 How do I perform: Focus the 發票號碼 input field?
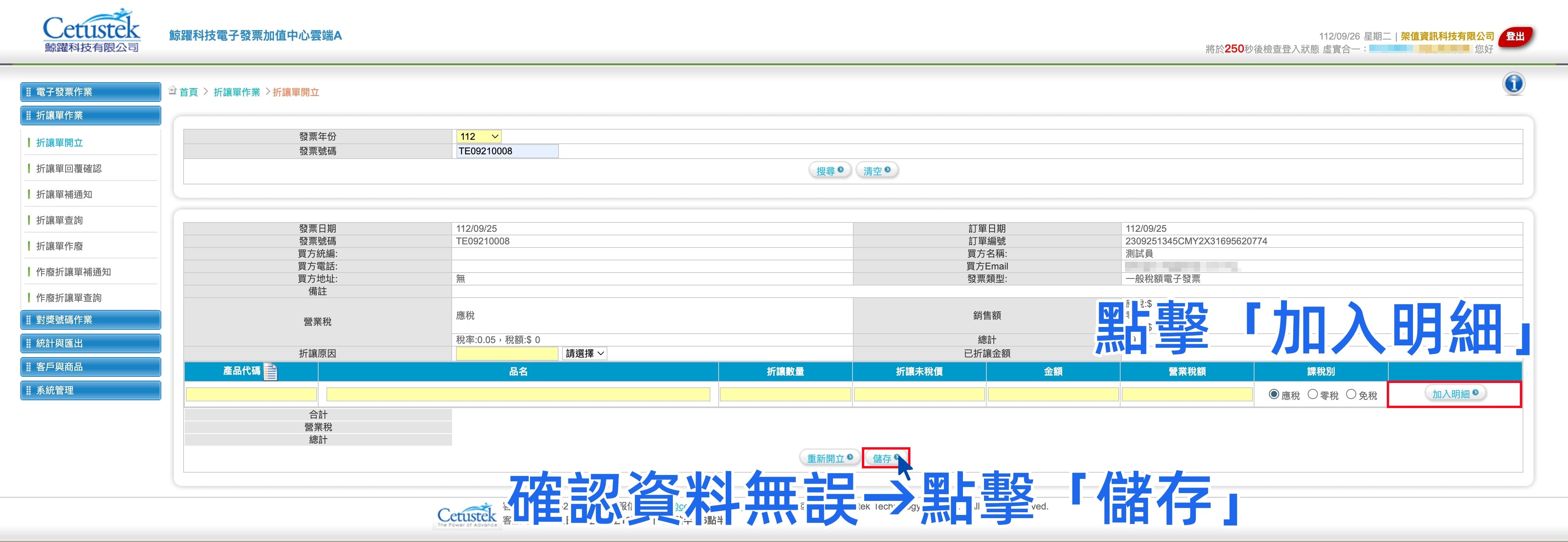click(x=507, y=151)
